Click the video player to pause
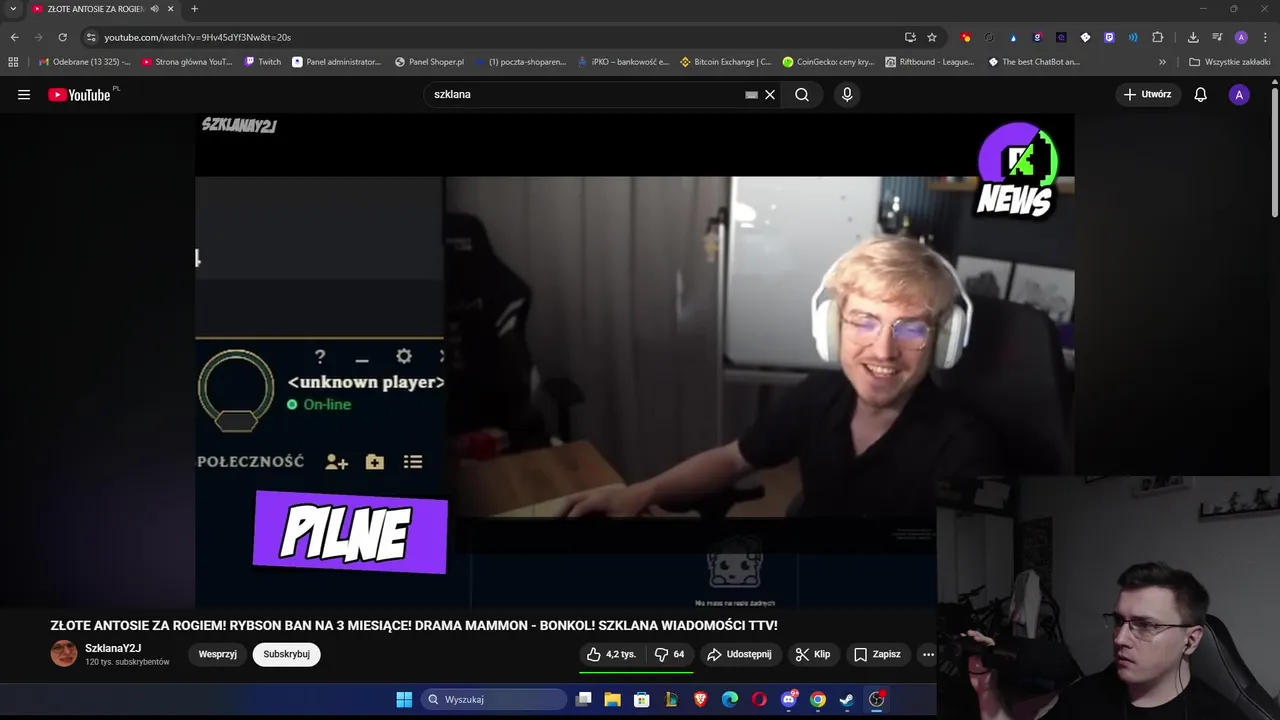 click(634, 360)
